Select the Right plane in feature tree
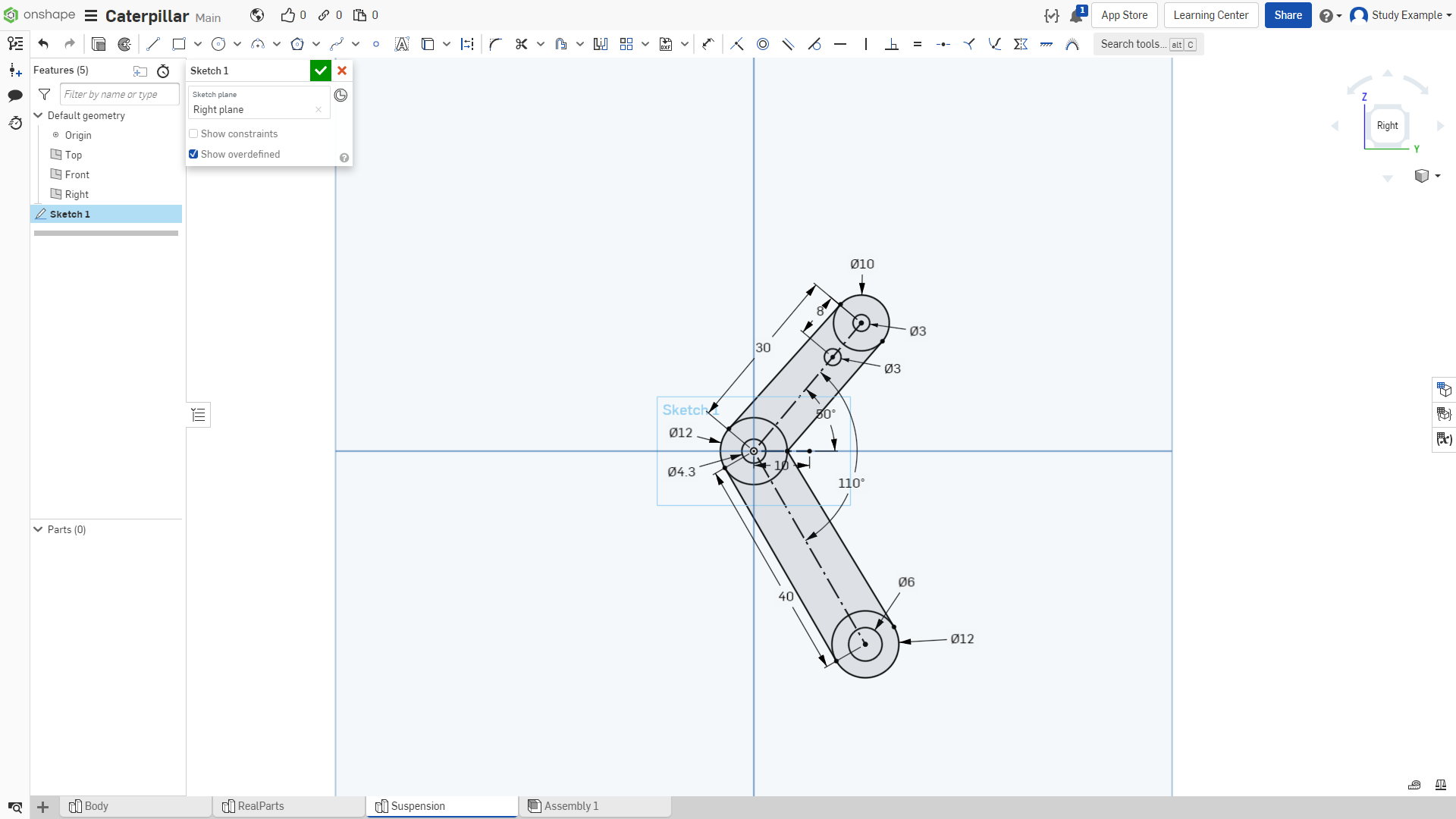The width and height of the screenshot is (1456, 819). [x=77, y=194]
